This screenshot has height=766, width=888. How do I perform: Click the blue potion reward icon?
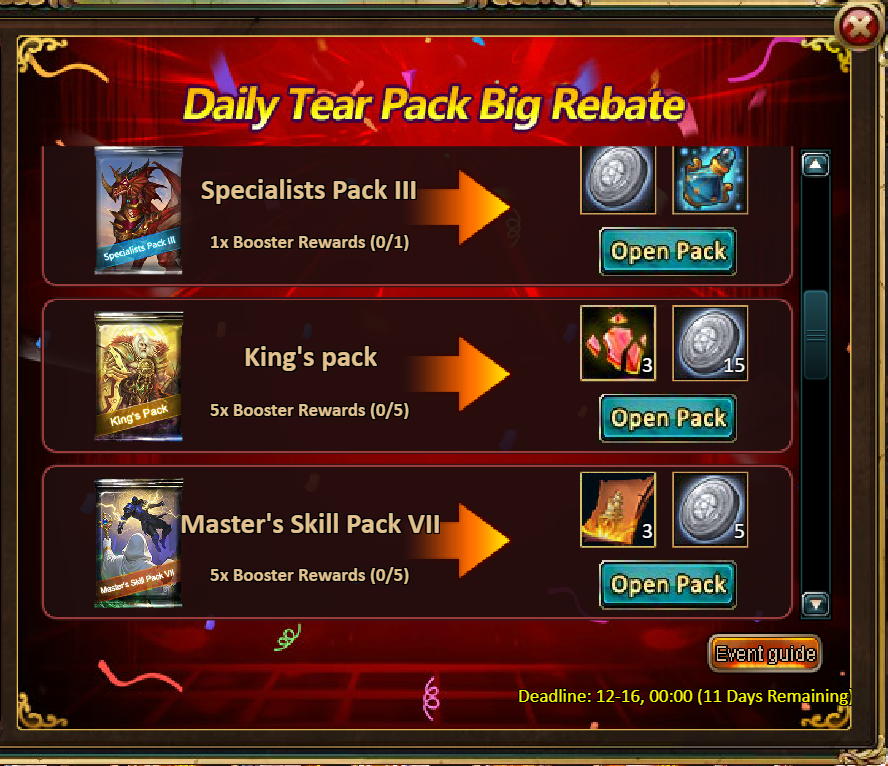710,180
